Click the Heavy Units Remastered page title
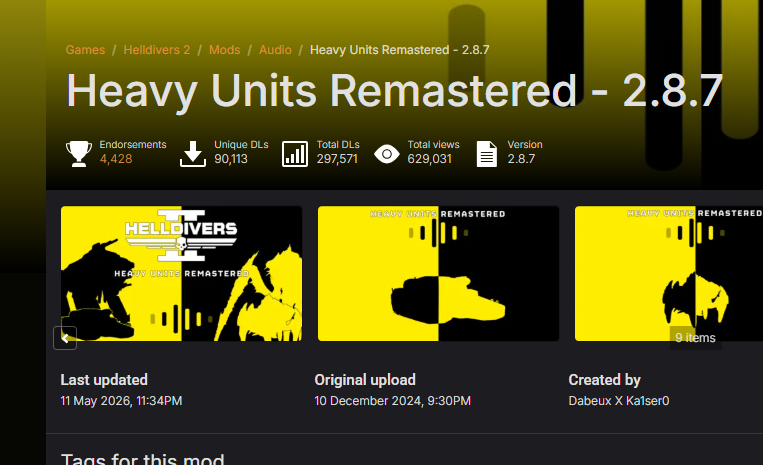The image size is (763, 465). (x=394, y=91)
